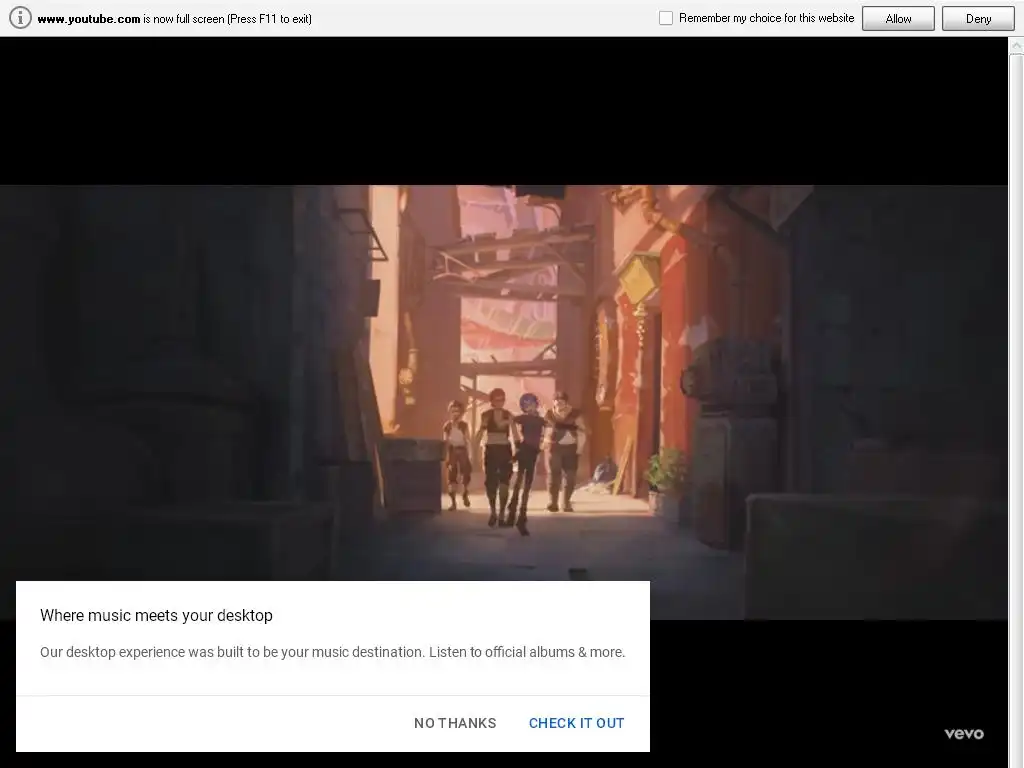
Task: Click 'Where music meets your desktop' heading
Action: pyautogui.click(x=156, y=615)
